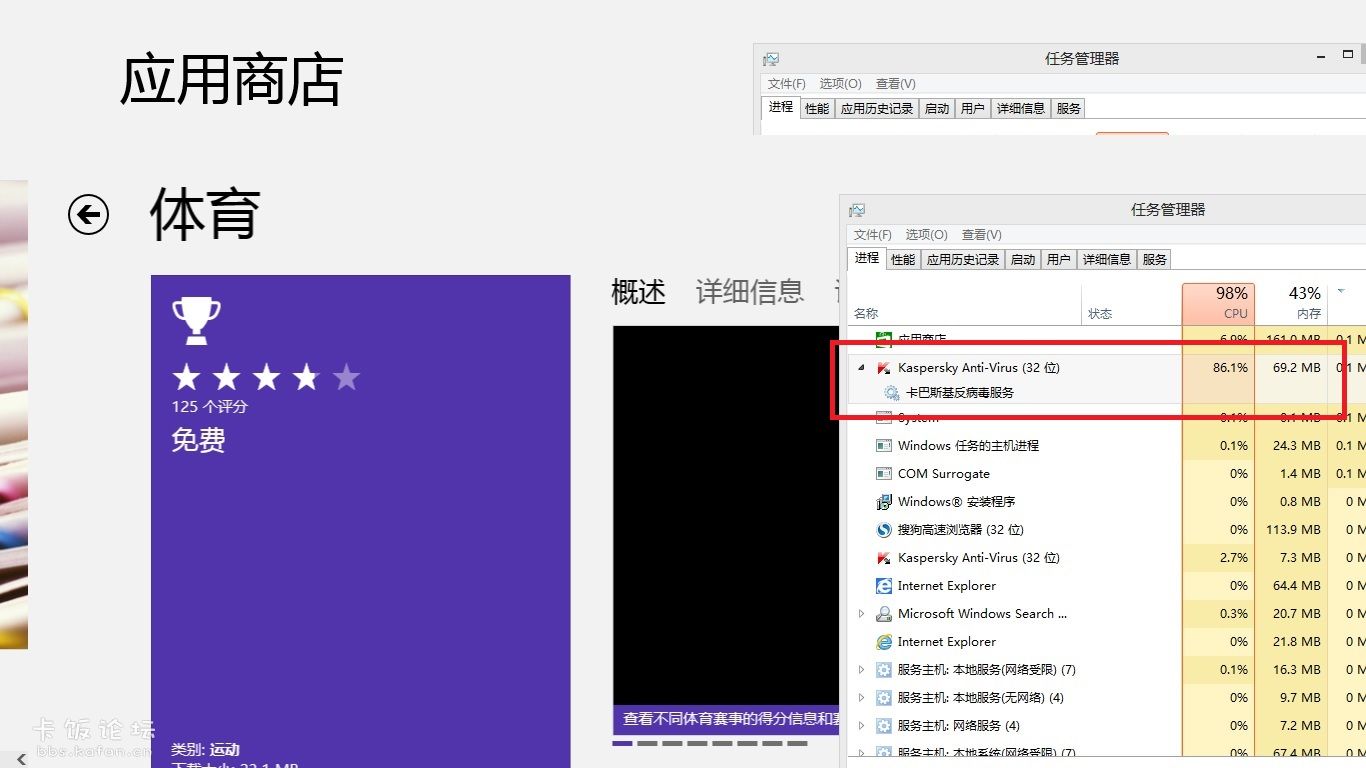1366x768 pixels.
Task: Open 文件(F) menu in the upper Task Manager
Action: pos(787,84)
